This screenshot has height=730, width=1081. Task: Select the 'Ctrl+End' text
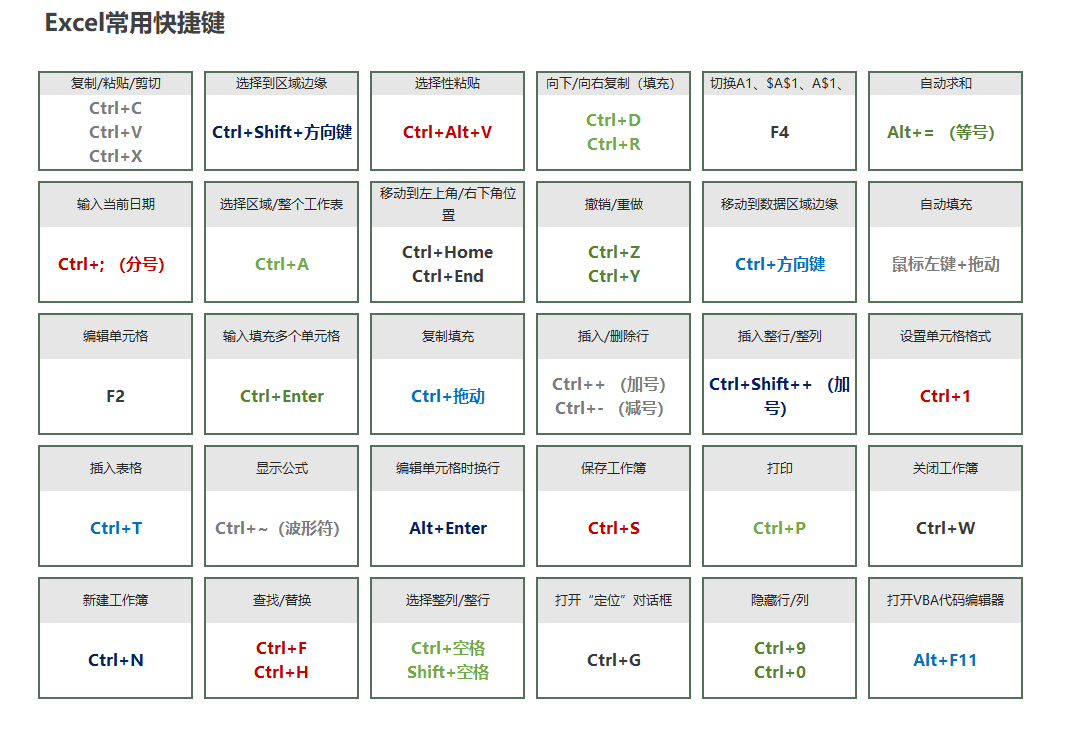(447, 276)
